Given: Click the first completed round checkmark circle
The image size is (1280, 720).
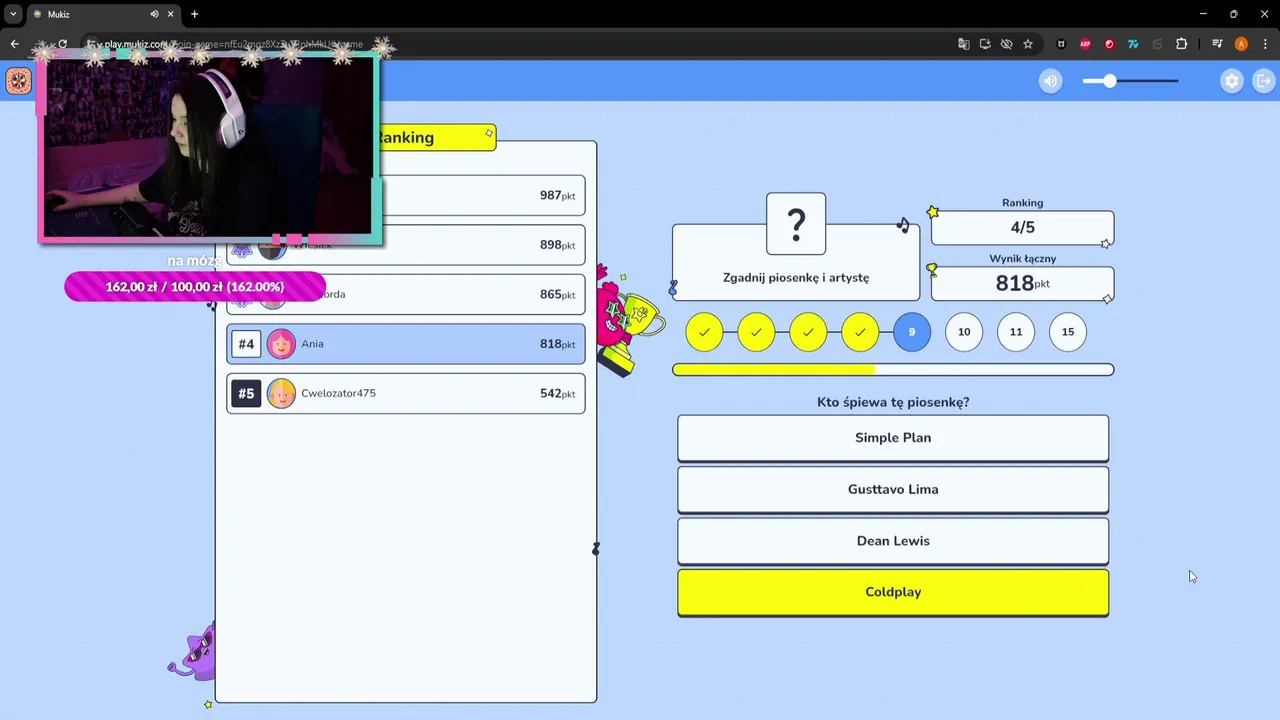Looking at the screenshot, I should pyautogui.click(x=704, y=332).
